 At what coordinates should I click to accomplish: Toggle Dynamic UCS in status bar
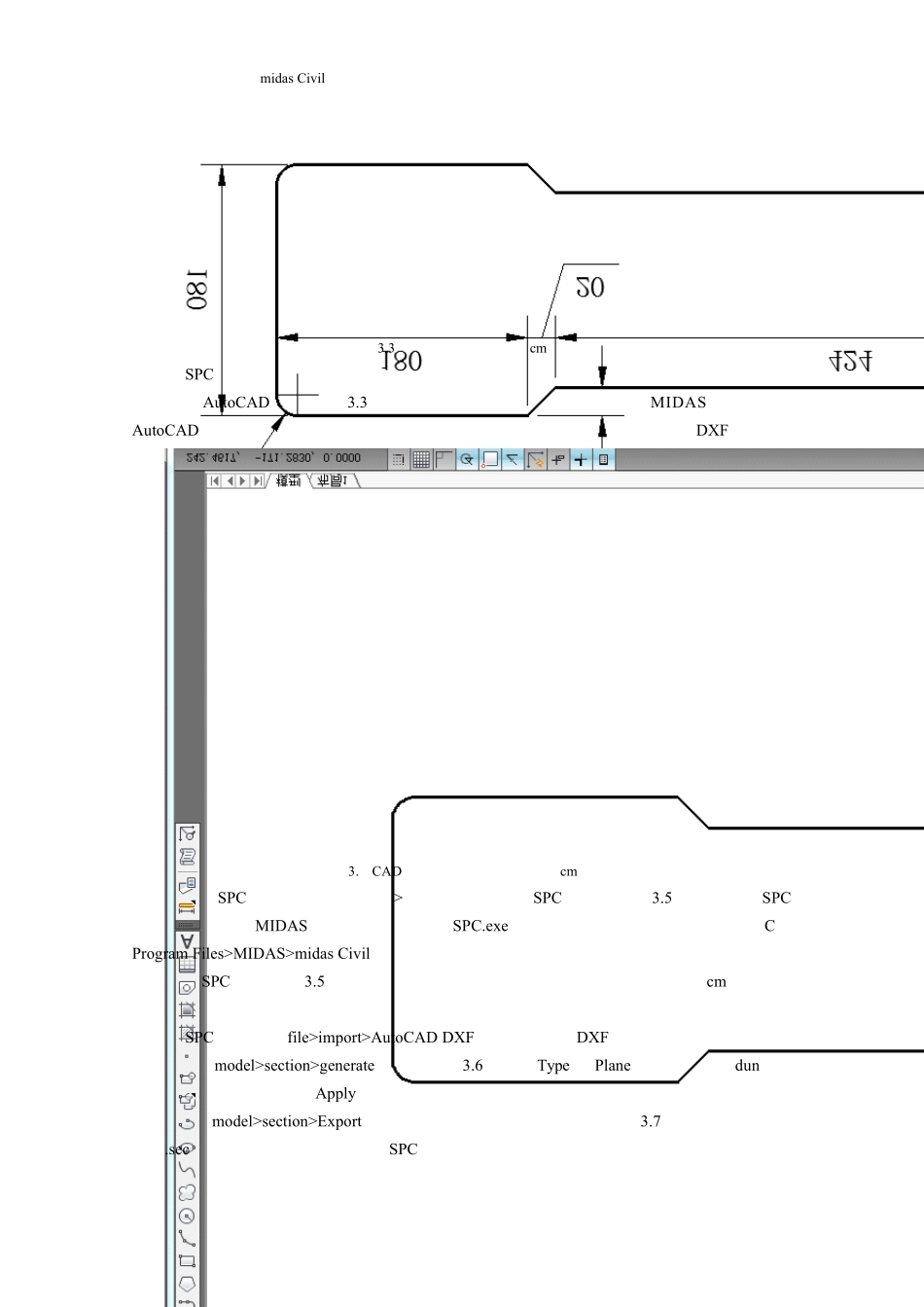coord(536,459)
